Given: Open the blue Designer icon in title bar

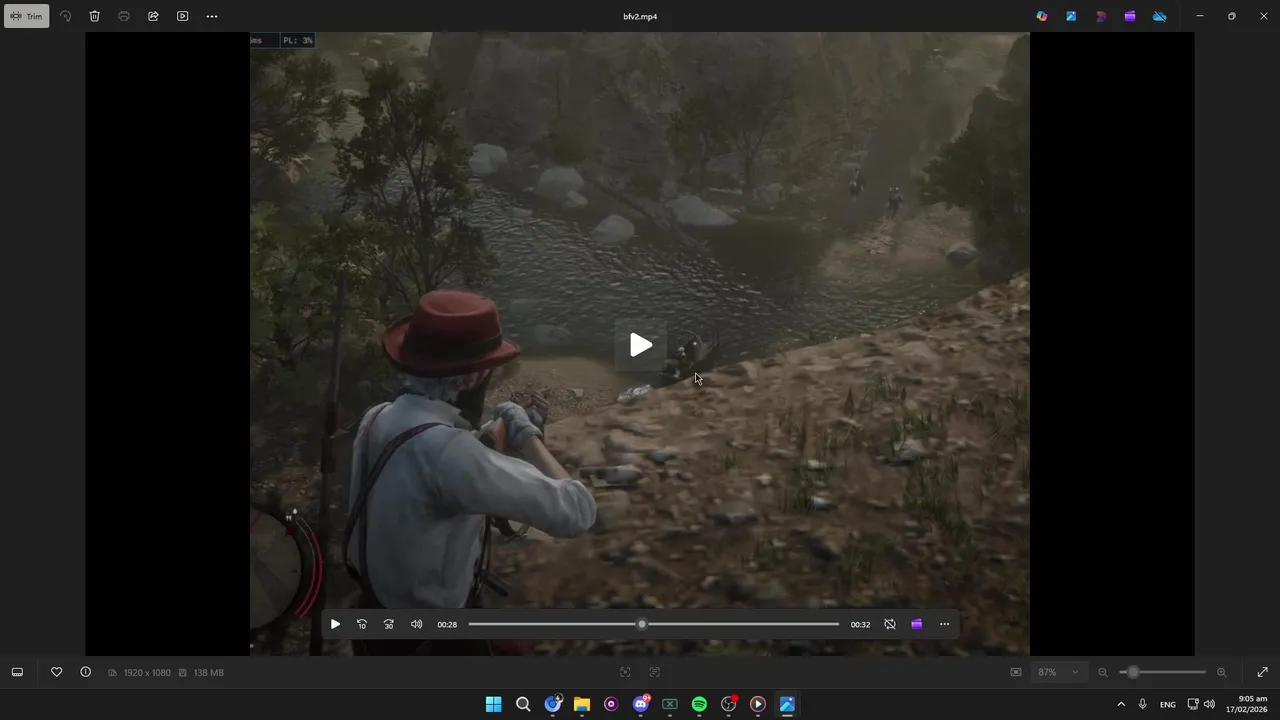Looking at the screenshot, I should pyautogui.click(x=1071, y=16).
